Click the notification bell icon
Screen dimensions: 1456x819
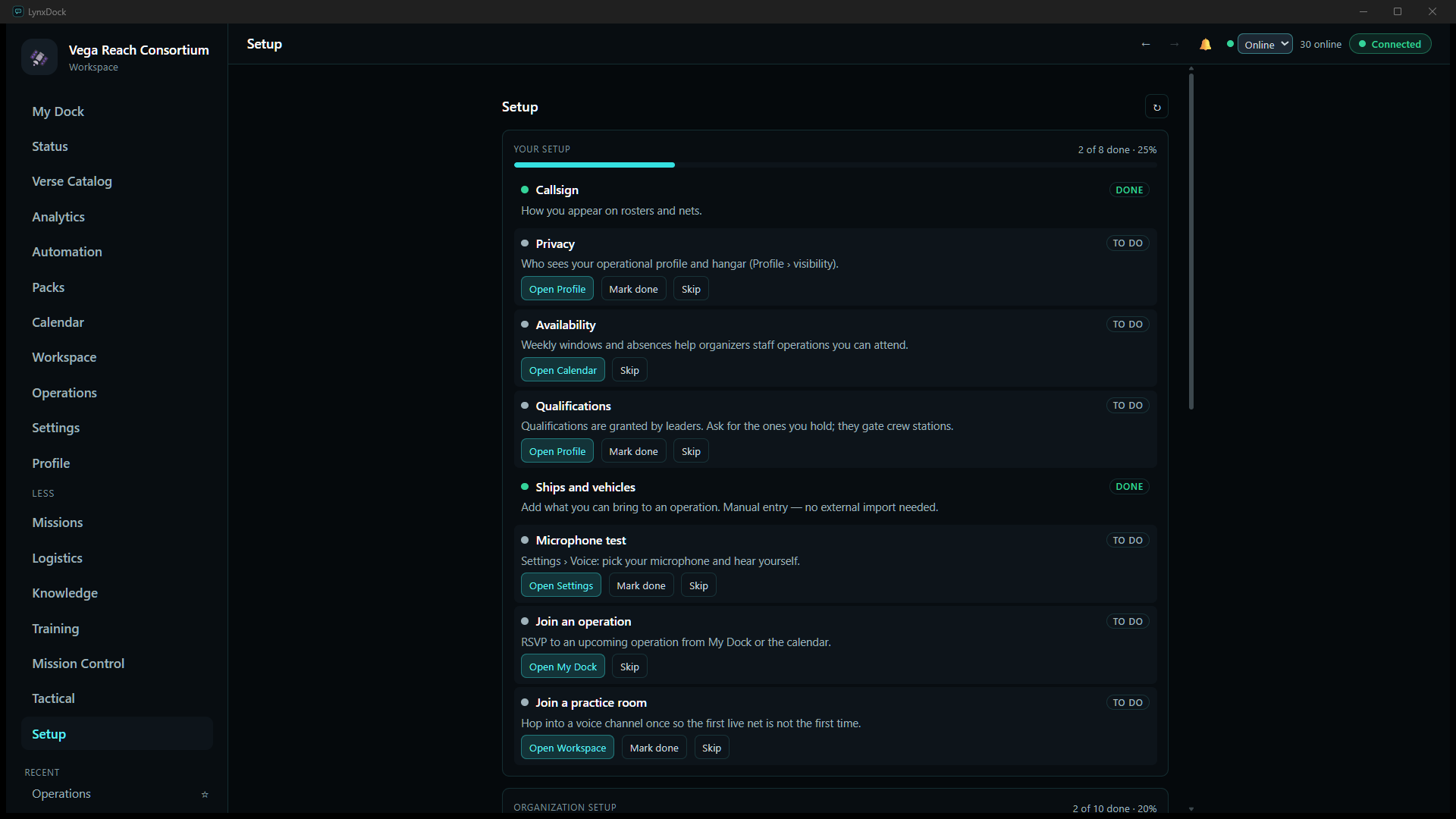click(x=1205, y=45)
